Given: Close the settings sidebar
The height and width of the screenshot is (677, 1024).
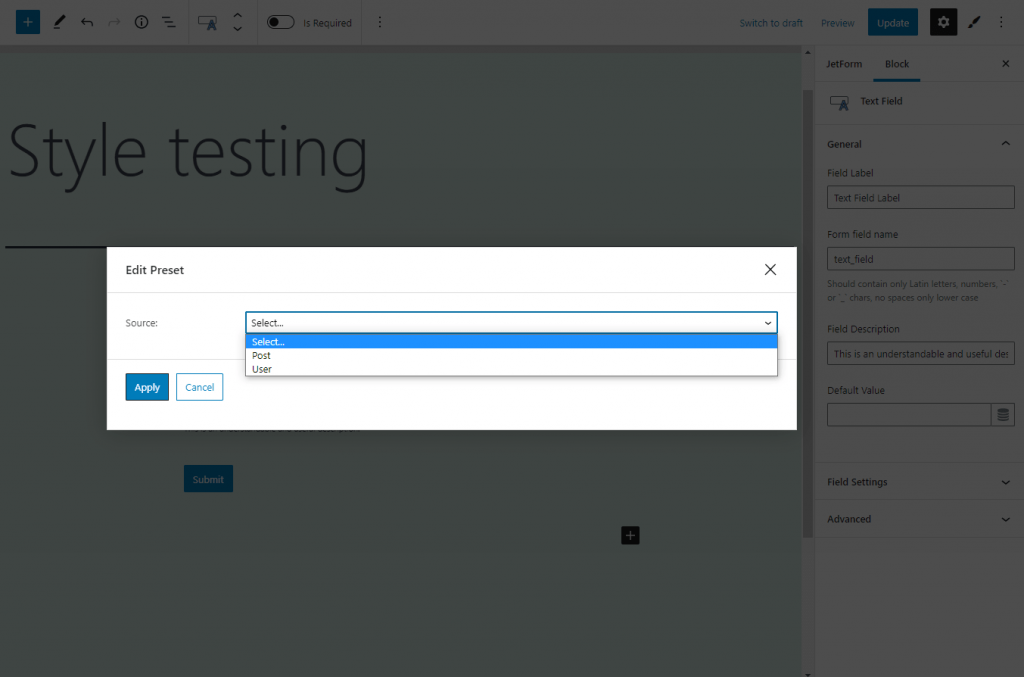Looking at the screenshot, I should [x=1005, y=64].
